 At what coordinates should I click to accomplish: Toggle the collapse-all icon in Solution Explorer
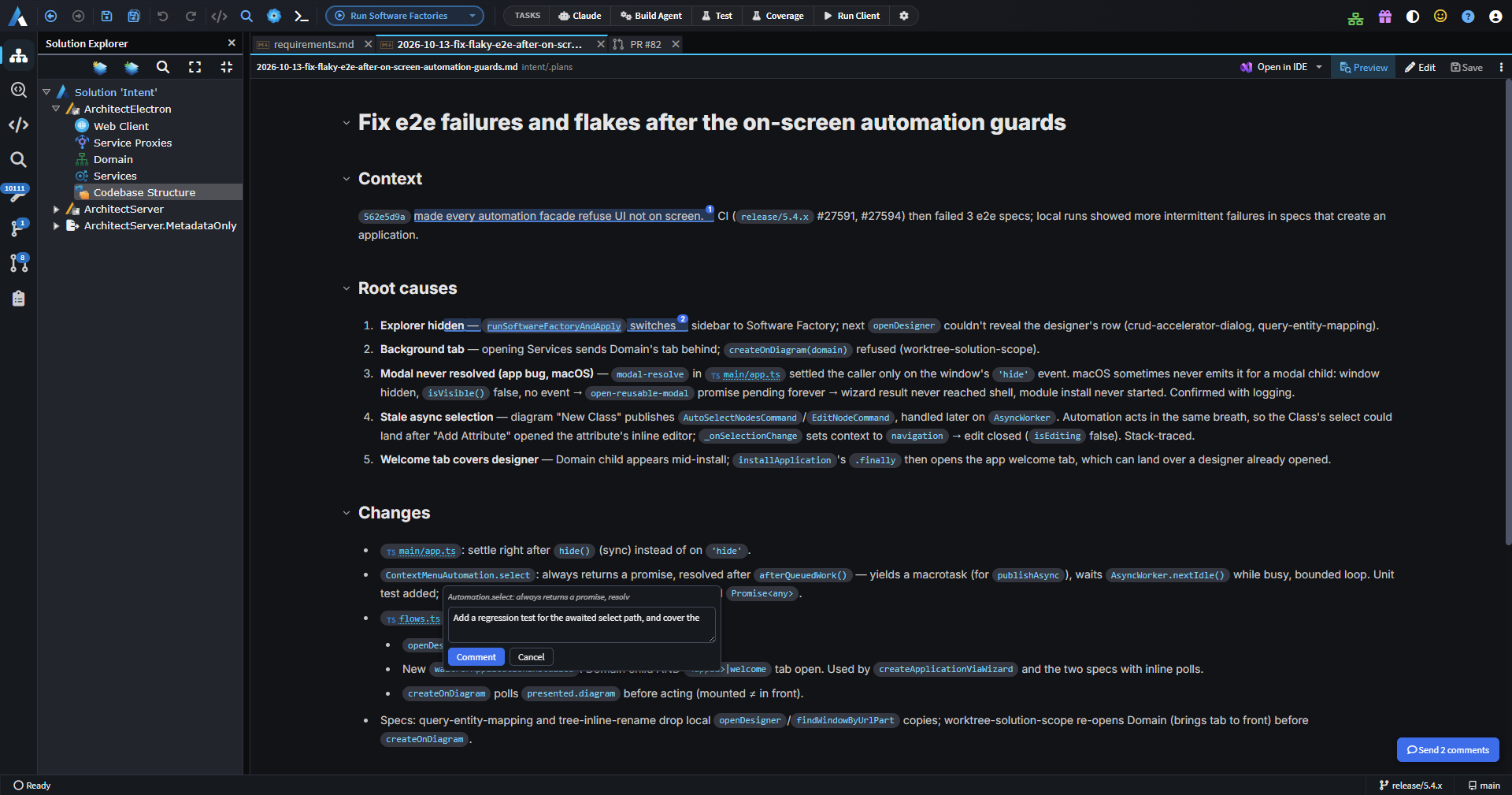click(227, 68)
